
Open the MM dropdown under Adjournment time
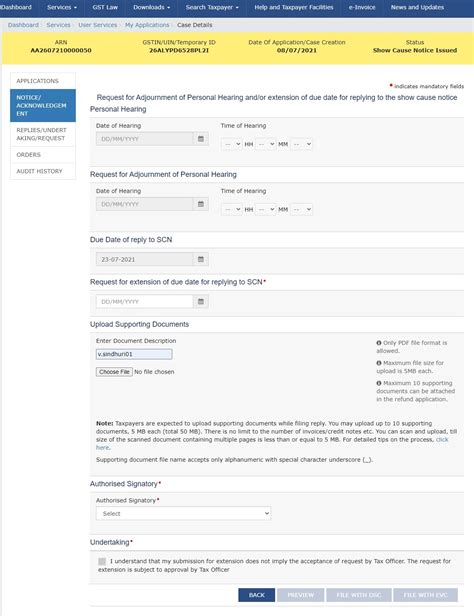[x=265, y=209]
